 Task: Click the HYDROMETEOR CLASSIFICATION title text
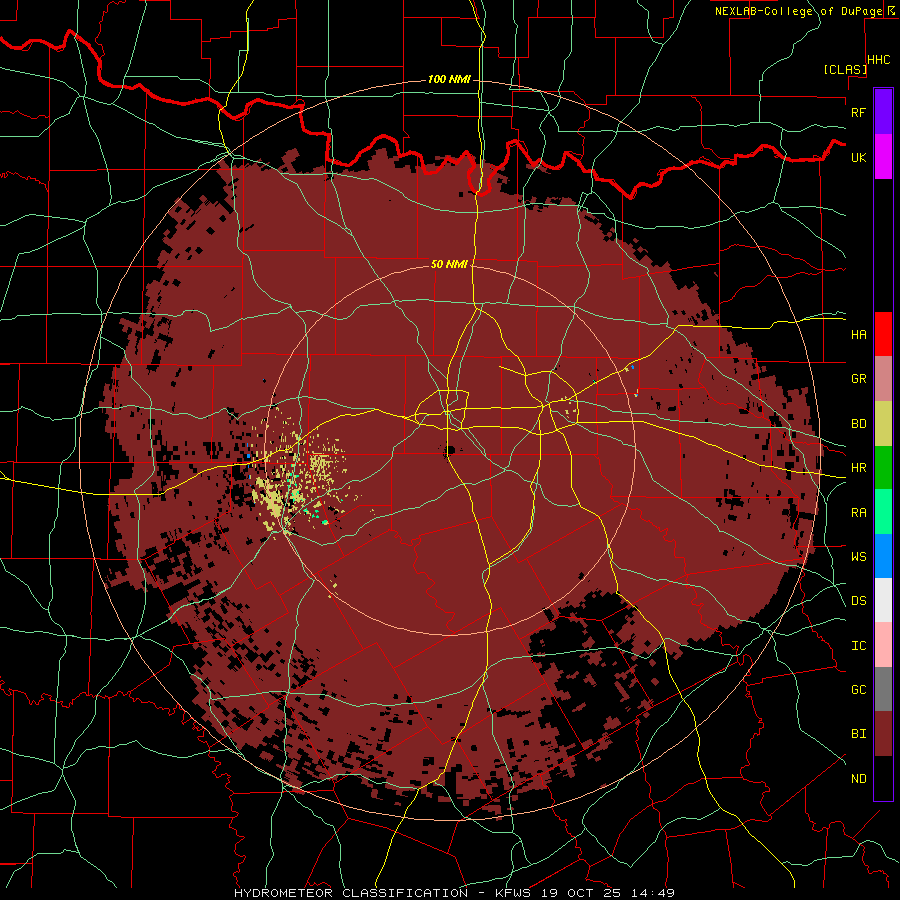click(x=351, y=893)
